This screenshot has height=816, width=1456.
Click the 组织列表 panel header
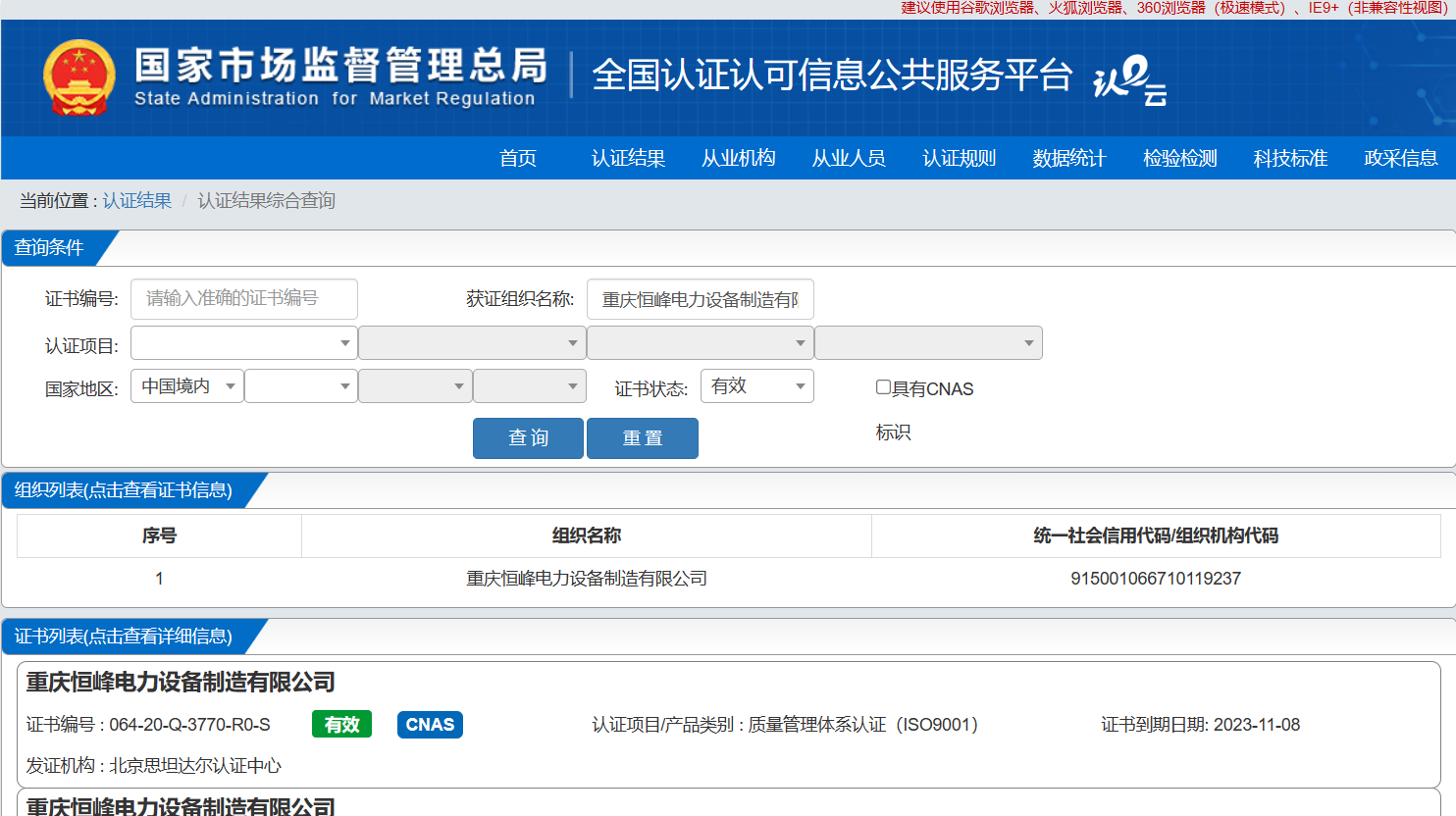[124, 490]
